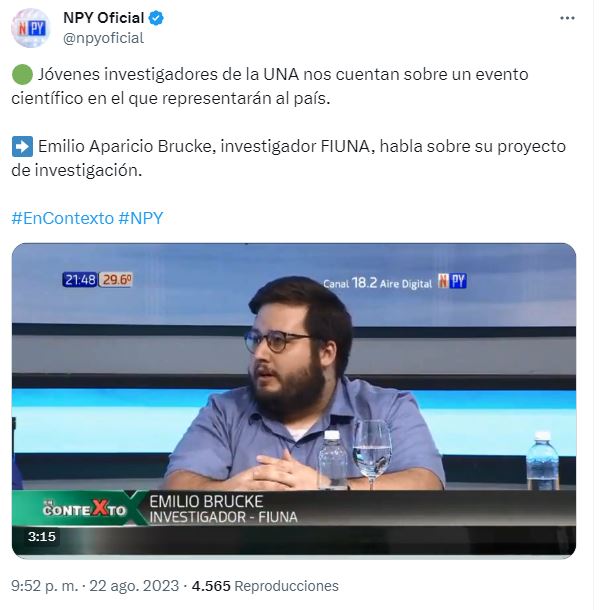Click the 3:15 video duration badge
Image resolution: width=599 pixels, height=610 pixels.
tap(42, 537)
